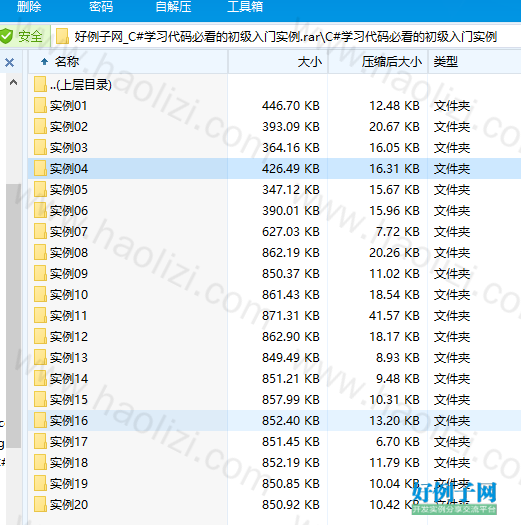This screenshot has height=525, width=521.
Task: Select the 实例07 folder icon
Action: tap(40, 231)
